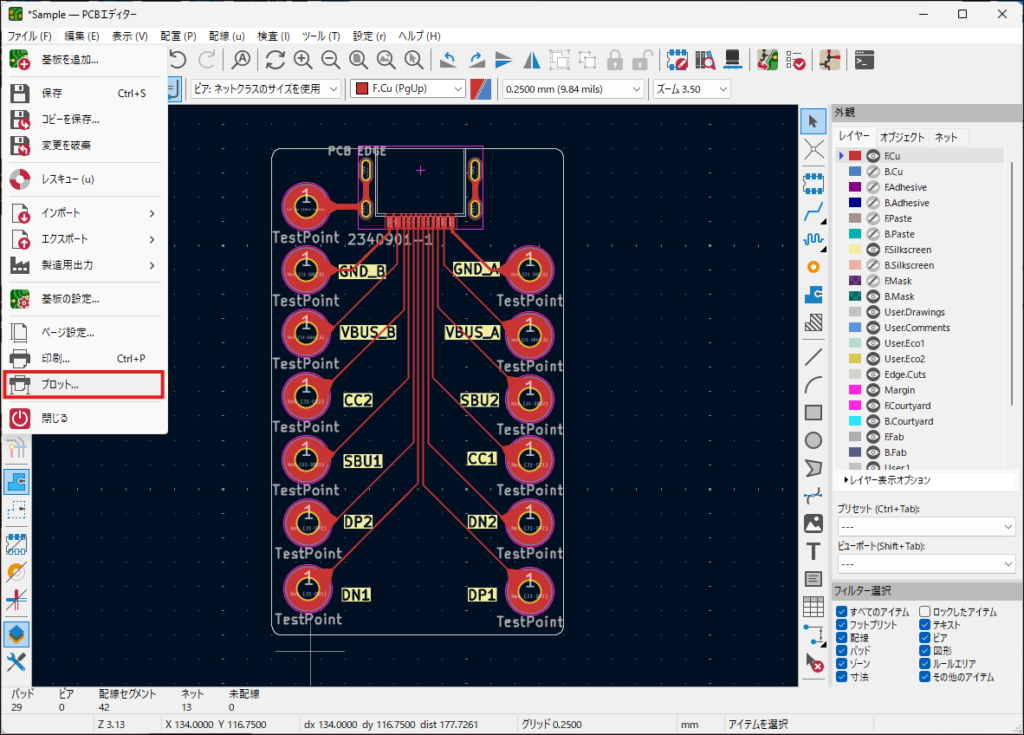Viewport: 1024px width, 735px height.
Task: Click the Refresh view icon
Action: click(275, 60)
